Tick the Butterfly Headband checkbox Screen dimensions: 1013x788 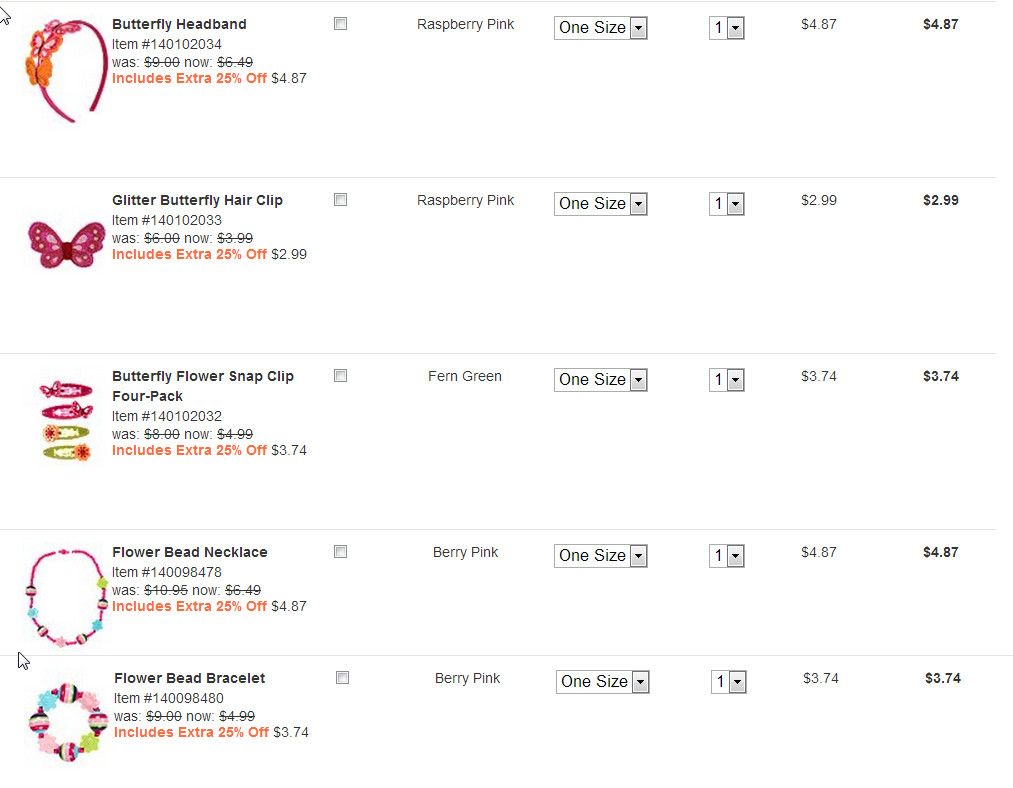[340, 24]
